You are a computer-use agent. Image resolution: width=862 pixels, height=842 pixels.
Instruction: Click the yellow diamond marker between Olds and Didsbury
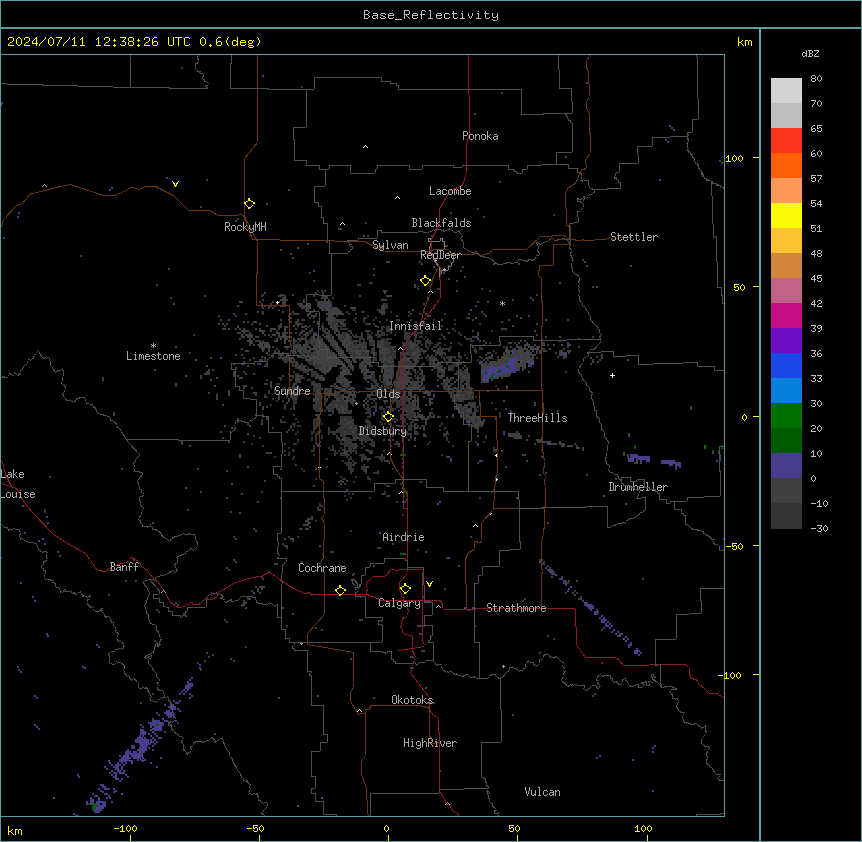pos(388,417)
